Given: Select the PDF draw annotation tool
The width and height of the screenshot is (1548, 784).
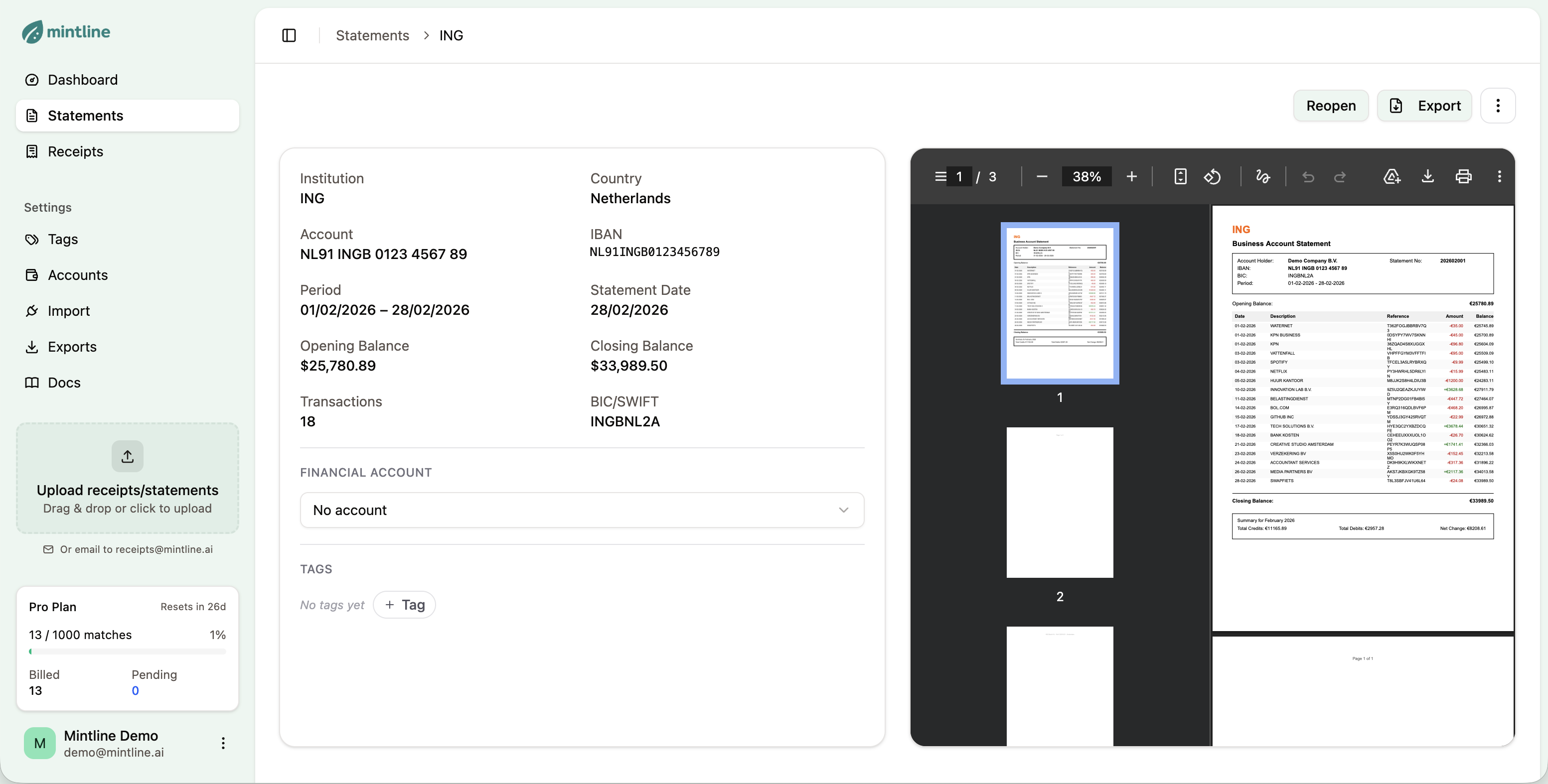Looking at the screenshot, I should click(1262, 177).
